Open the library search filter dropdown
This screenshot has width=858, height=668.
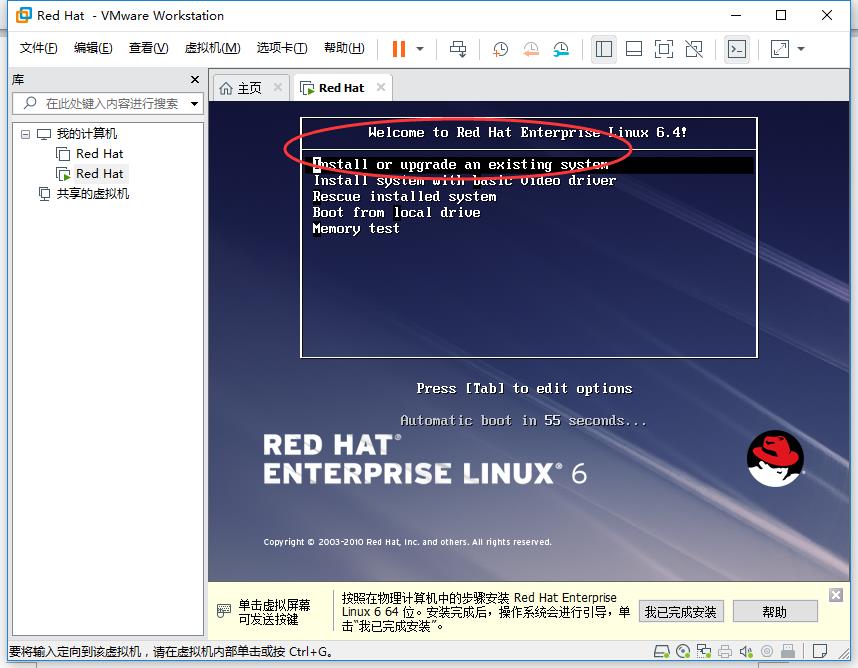(x=194, y=103)
